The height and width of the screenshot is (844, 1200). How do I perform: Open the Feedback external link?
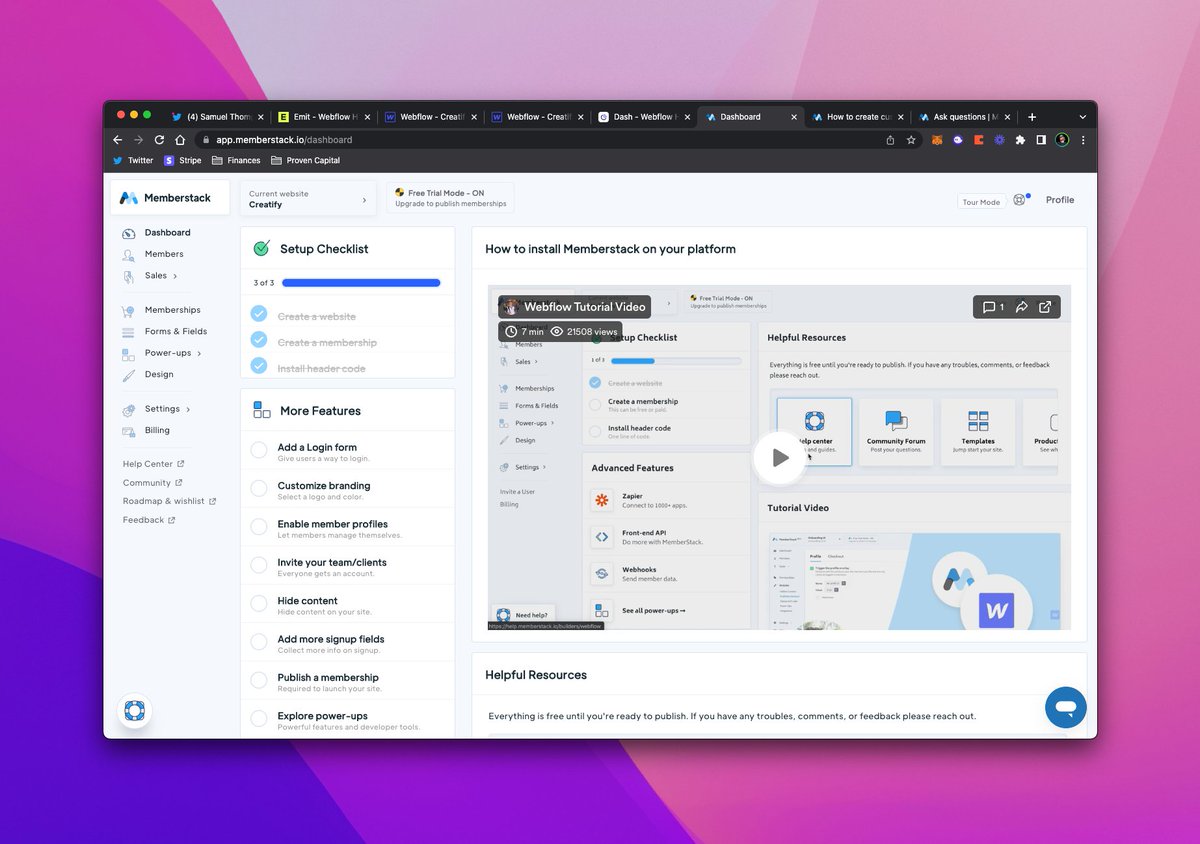tap(149, 520)
